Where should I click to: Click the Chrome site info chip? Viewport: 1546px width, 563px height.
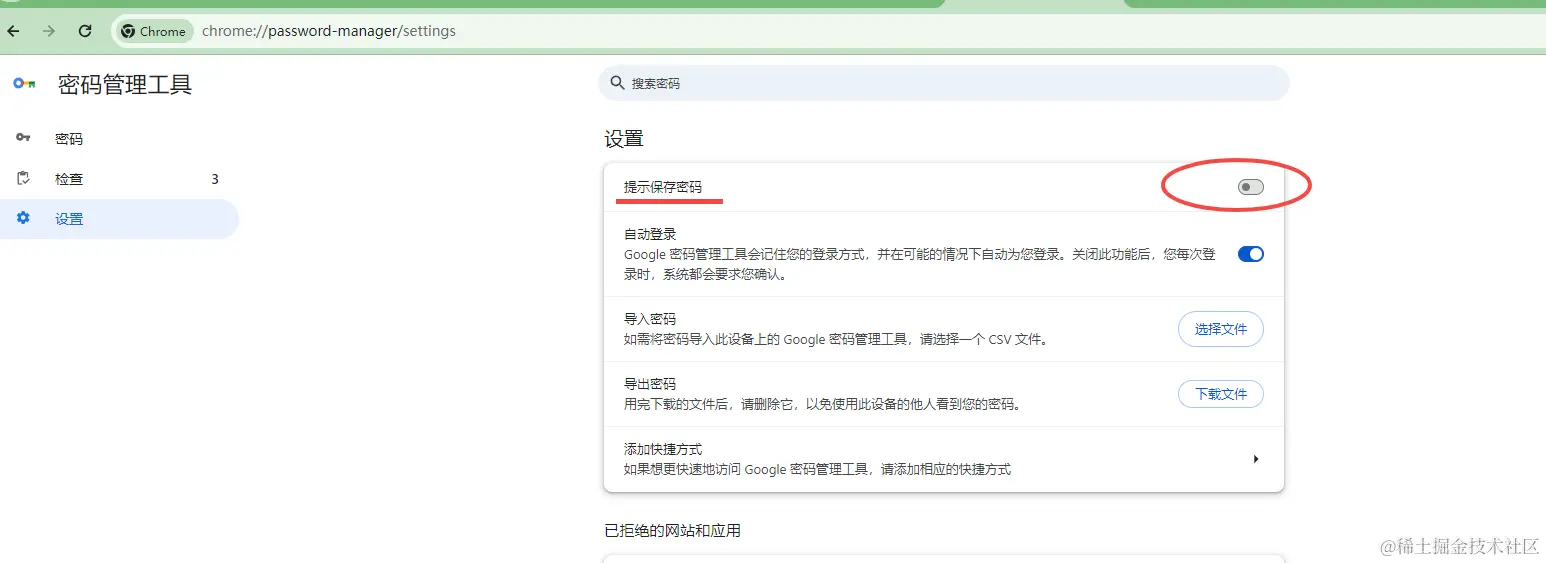coord(153,31)
